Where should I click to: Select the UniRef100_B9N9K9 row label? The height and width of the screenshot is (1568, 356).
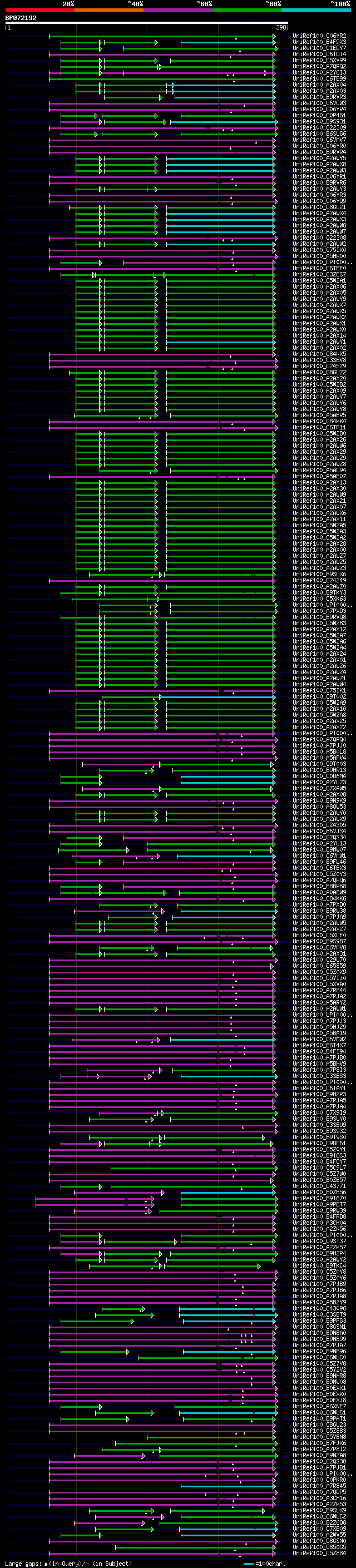click(x=319, y=801)
